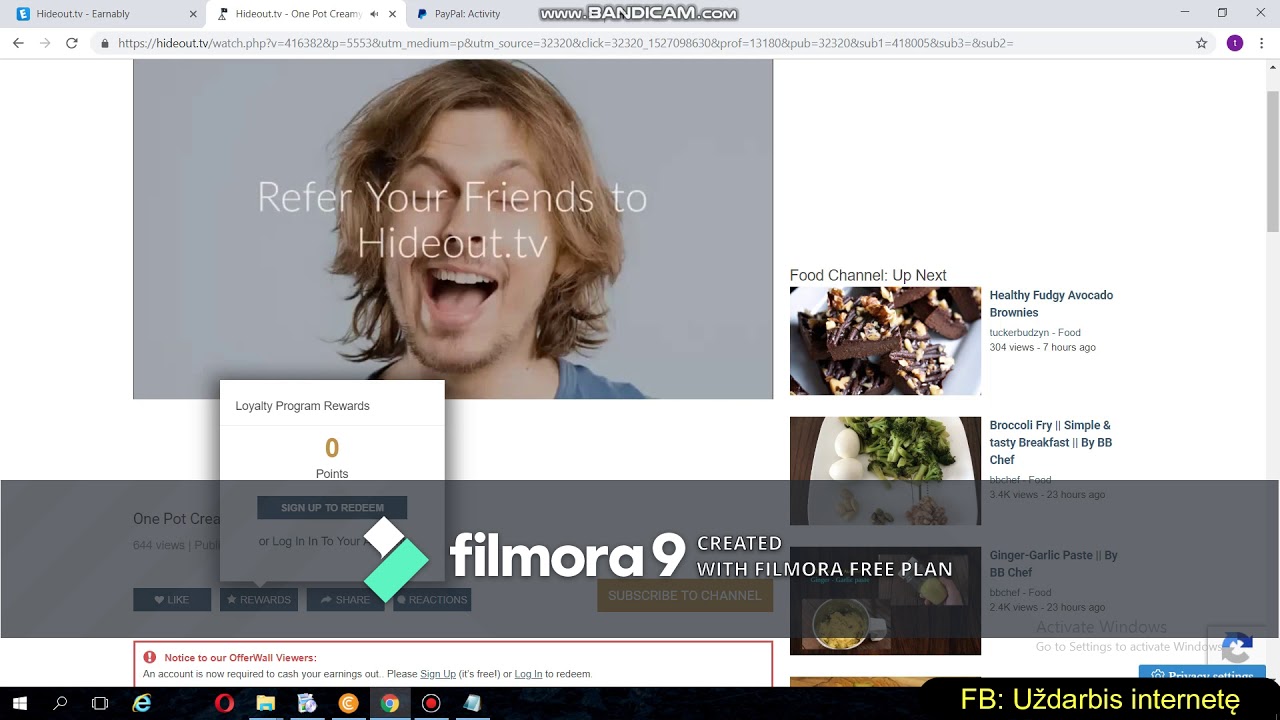Image resolution: width=1280 pixels, height=720 pixels.
Task: Open the Ginger-Garlic Paste video thumbnail
Action: coord(885,601)
